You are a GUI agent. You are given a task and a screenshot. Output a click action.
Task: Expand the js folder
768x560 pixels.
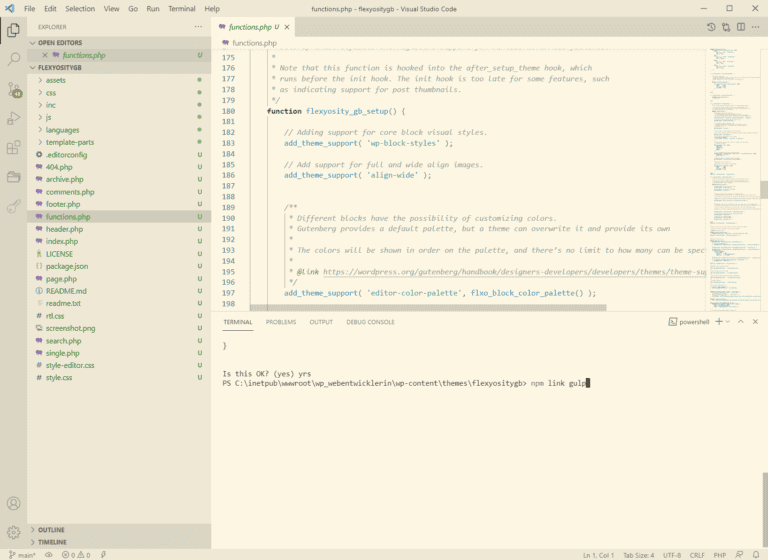coord(119,117)
